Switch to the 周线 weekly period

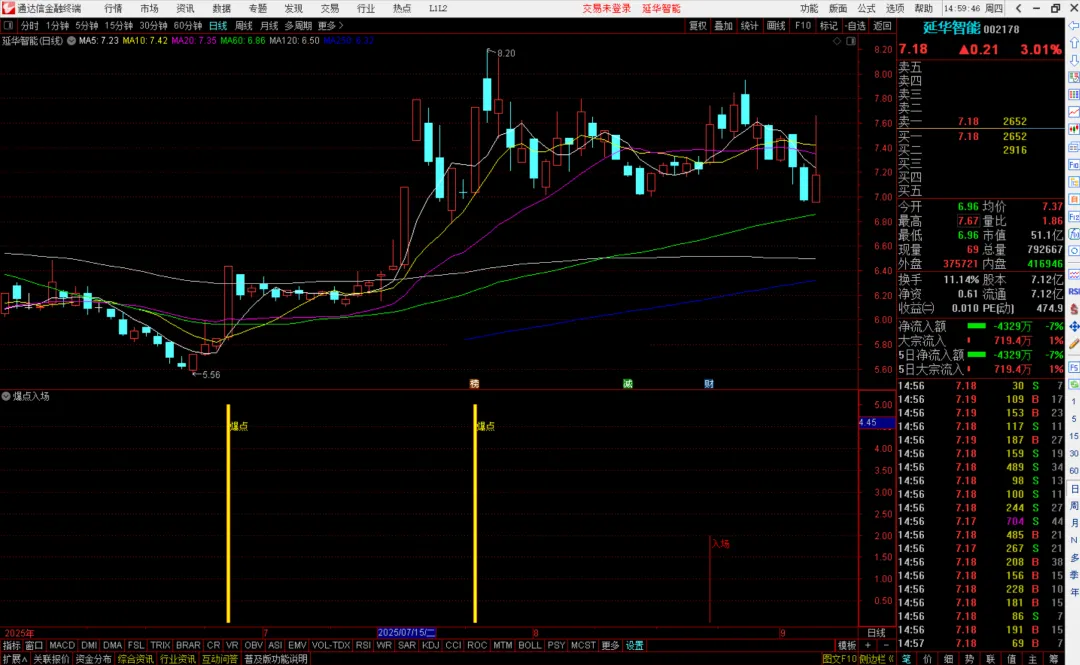244,26
